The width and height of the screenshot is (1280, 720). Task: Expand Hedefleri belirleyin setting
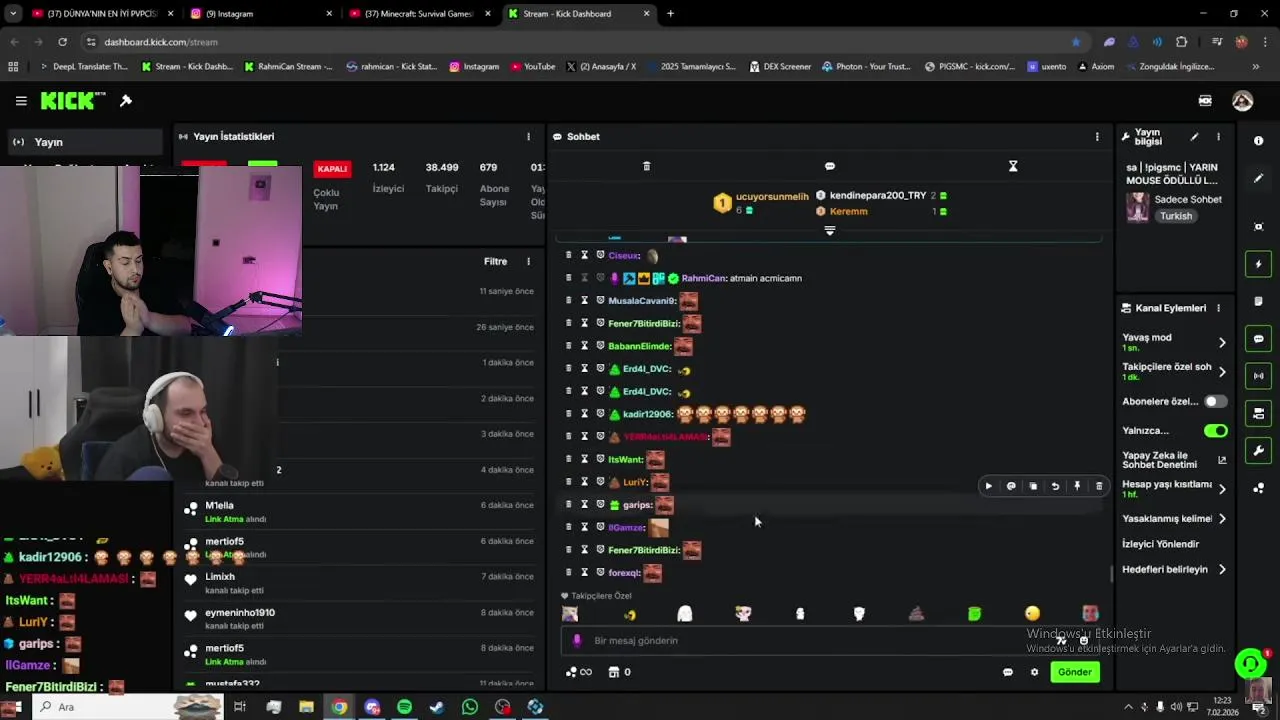1222,570
